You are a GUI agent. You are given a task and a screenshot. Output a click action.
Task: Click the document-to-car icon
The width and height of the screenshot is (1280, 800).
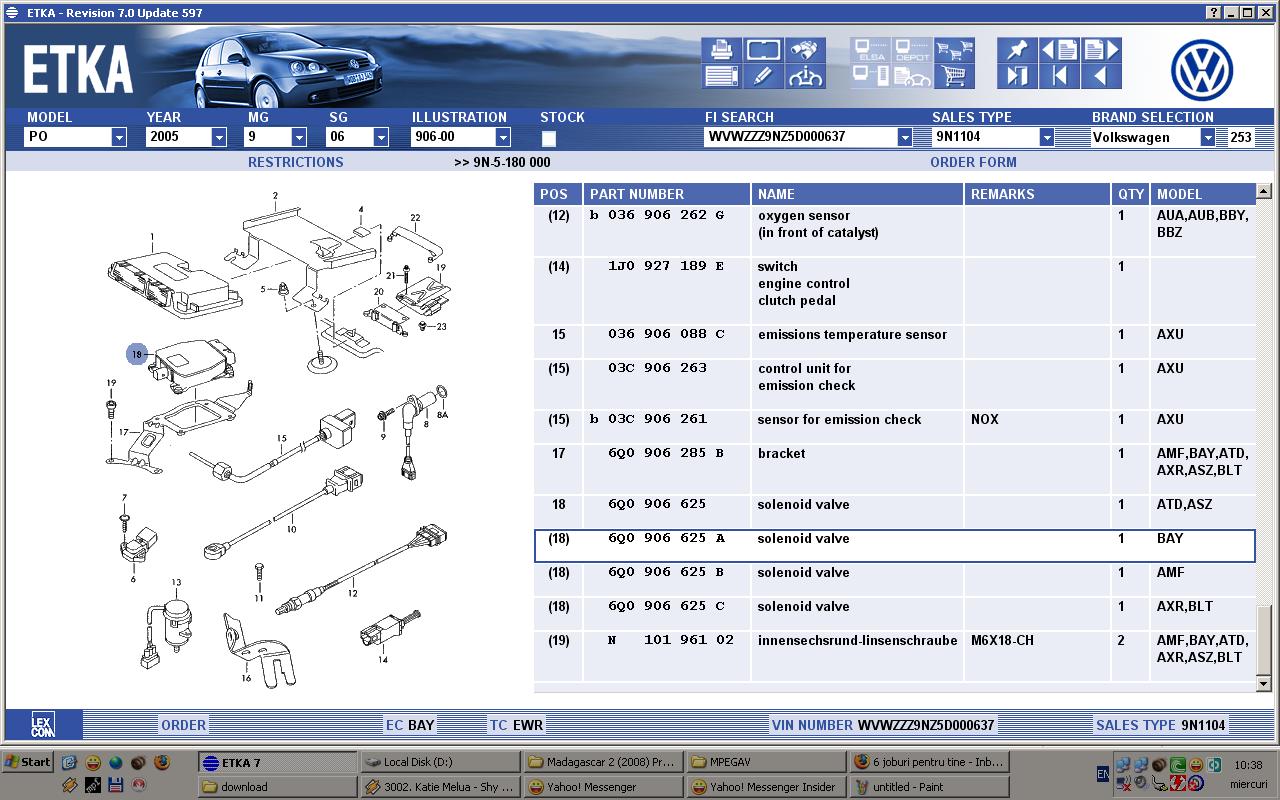[x=912, y=76]
